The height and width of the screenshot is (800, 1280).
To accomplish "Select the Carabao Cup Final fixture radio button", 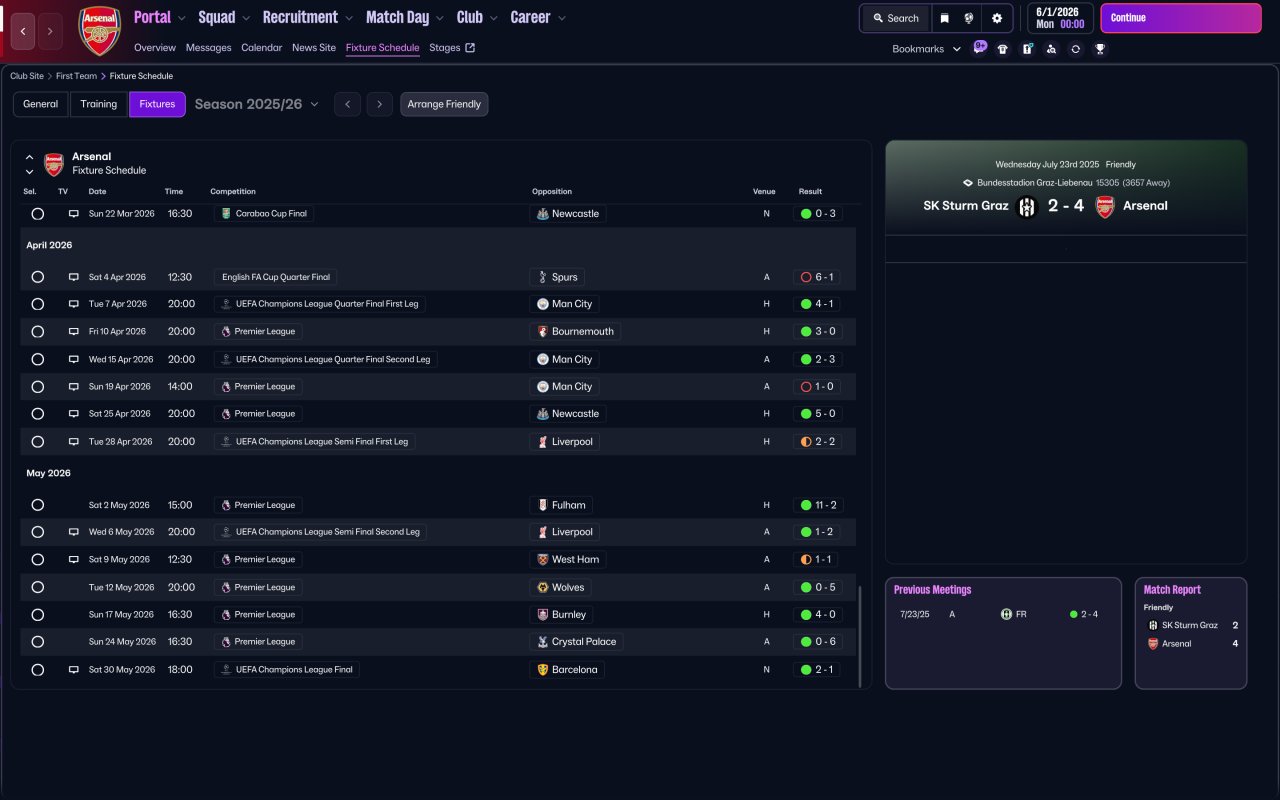I will coord(38,214).
